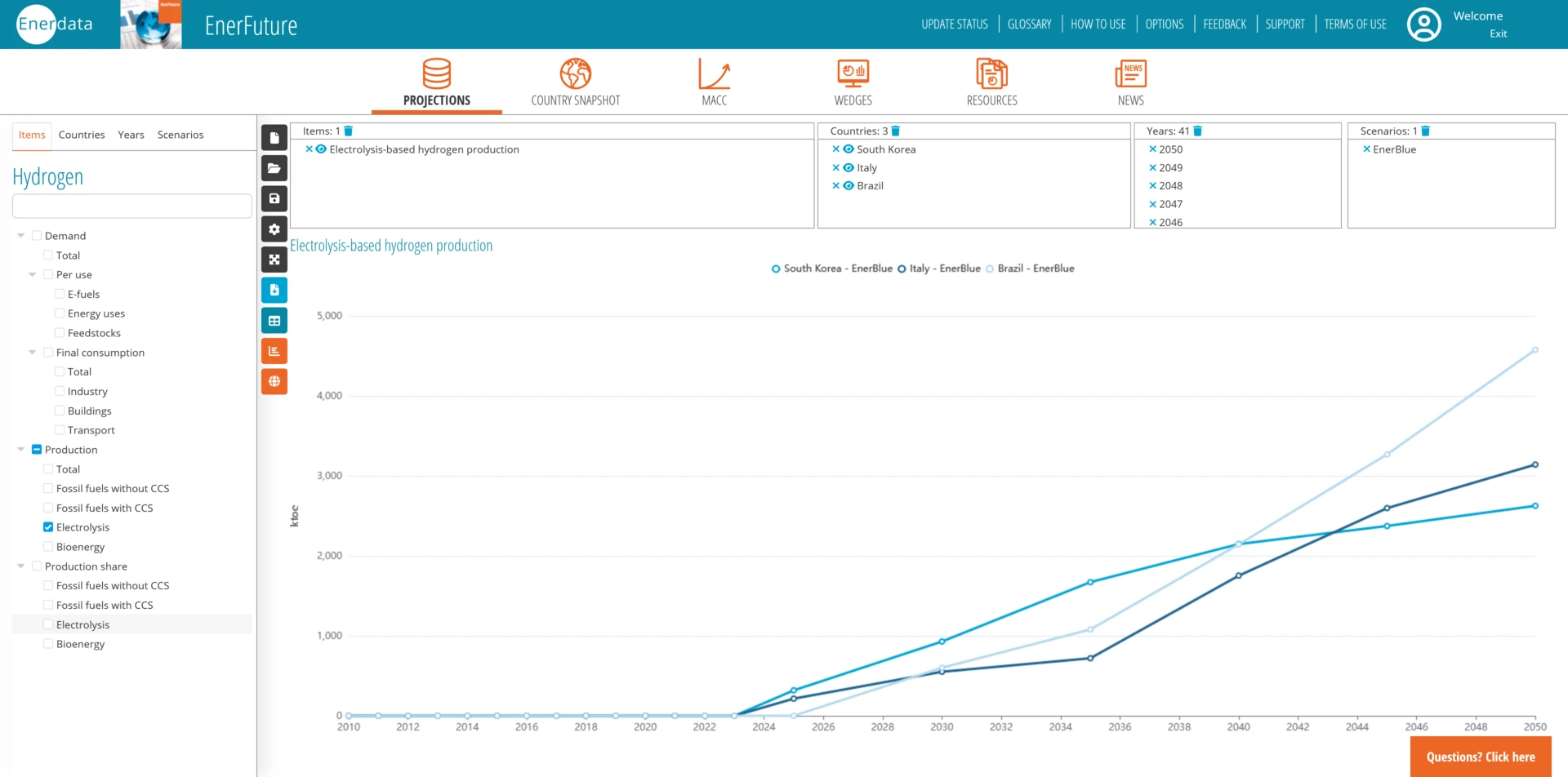Open the map view globe icon
This screenshot has height=777, width=1568.
[x=274, y=381]
